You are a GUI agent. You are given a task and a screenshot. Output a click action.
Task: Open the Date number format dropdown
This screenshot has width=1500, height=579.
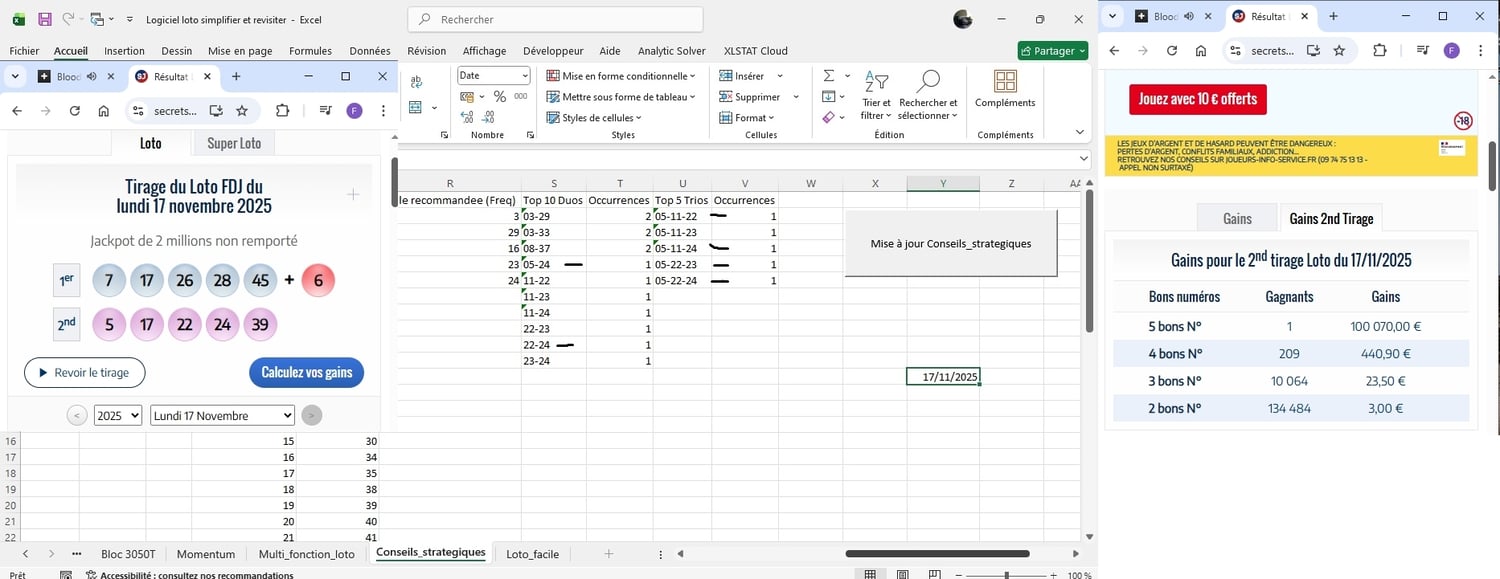pyautogui.click(x=525, y=76)
